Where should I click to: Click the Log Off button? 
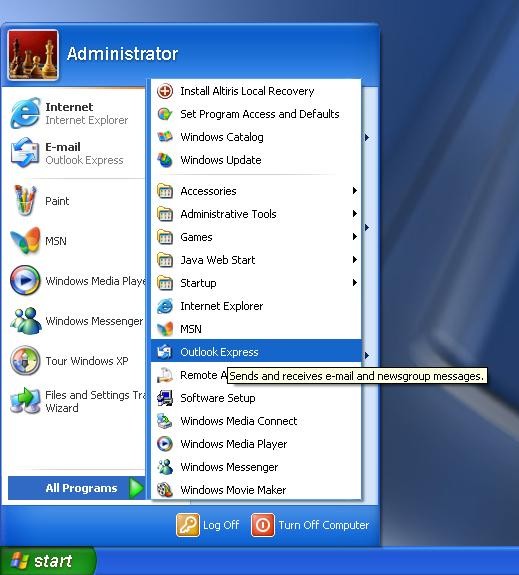[x=208, y=525]
